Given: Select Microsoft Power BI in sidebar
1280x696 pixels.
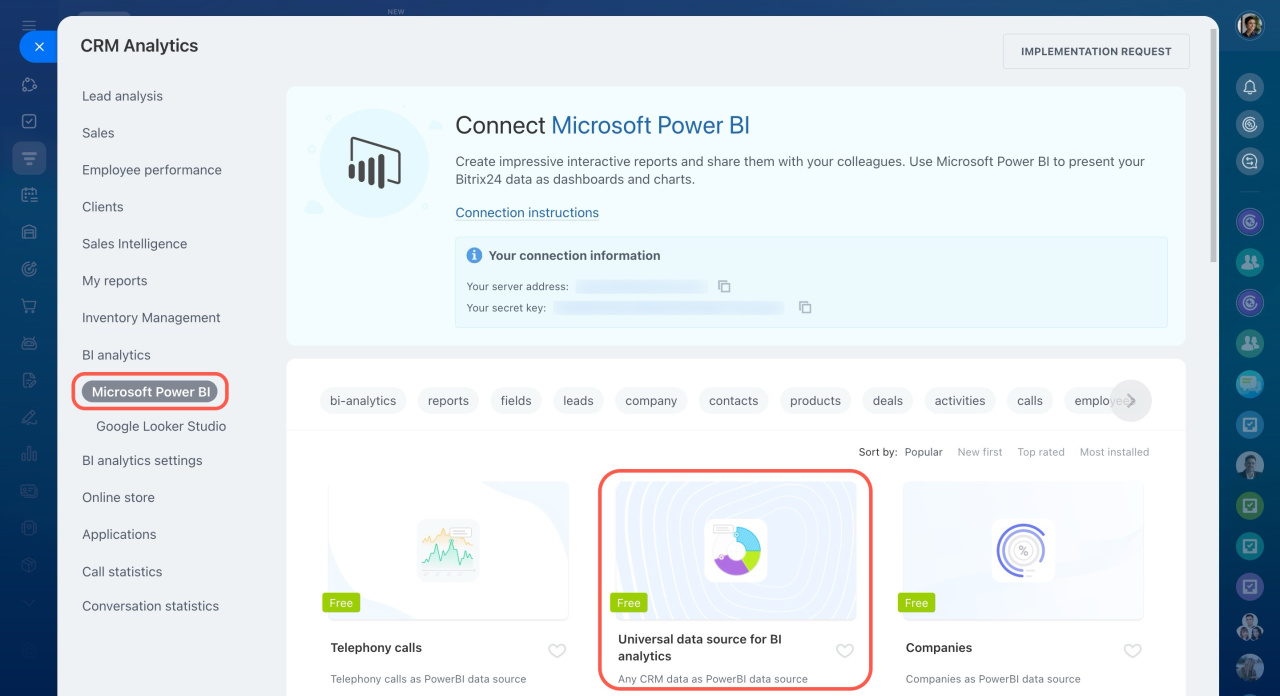Looking at the screenshot, I should [151, 392].
